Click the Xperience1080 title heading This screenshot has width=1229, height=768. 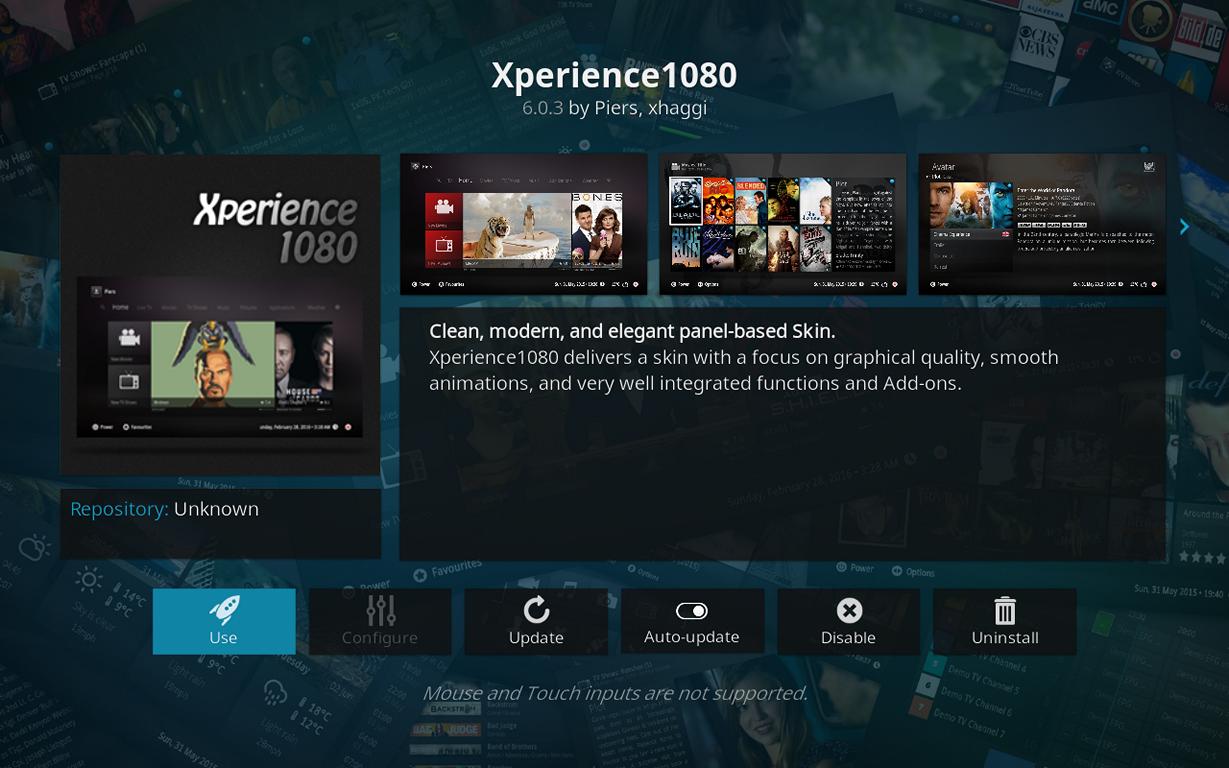(614, 75)
